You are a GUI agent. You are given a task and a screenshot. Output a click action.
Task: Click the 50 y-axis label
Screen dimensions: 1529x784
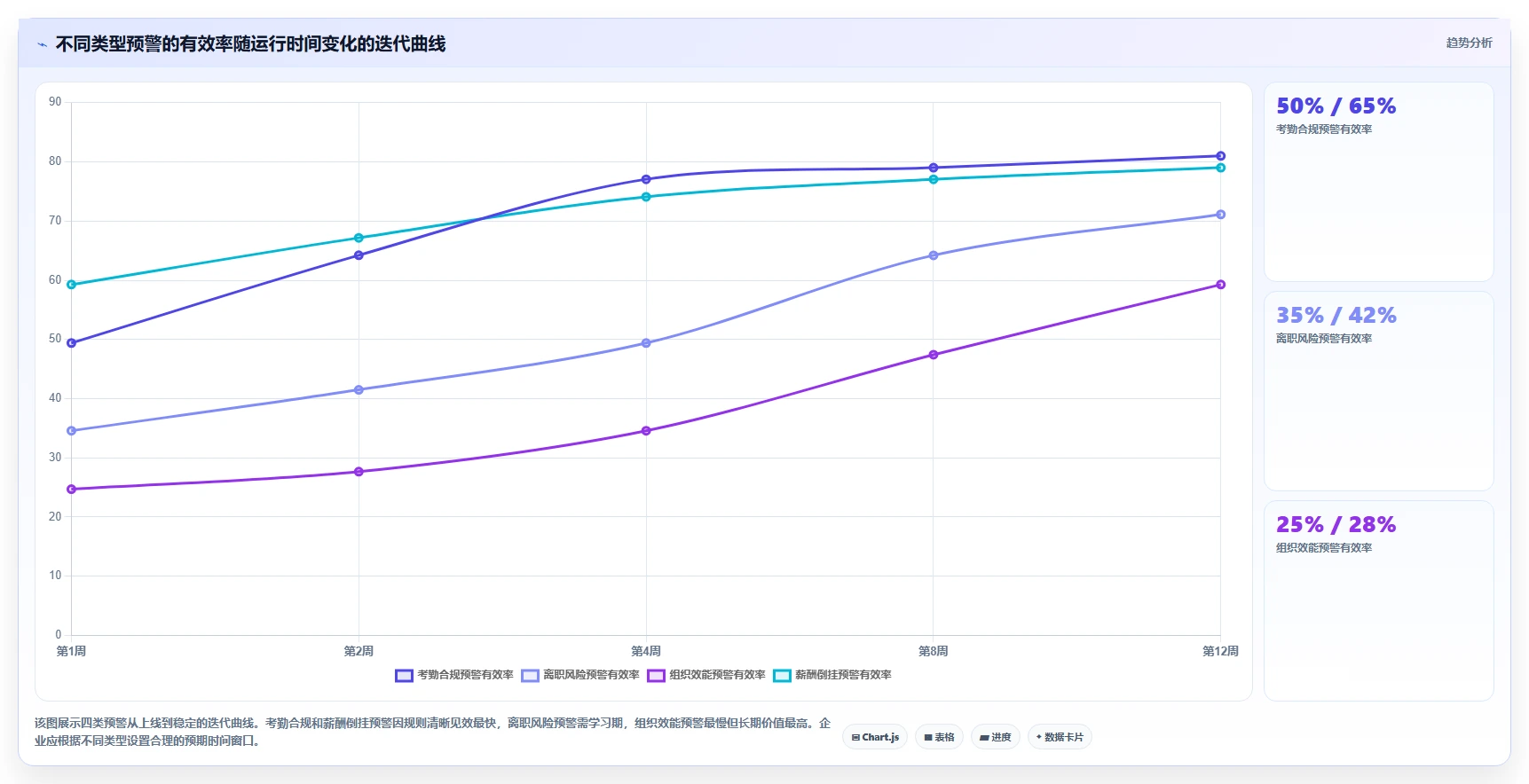pos(55,339)
